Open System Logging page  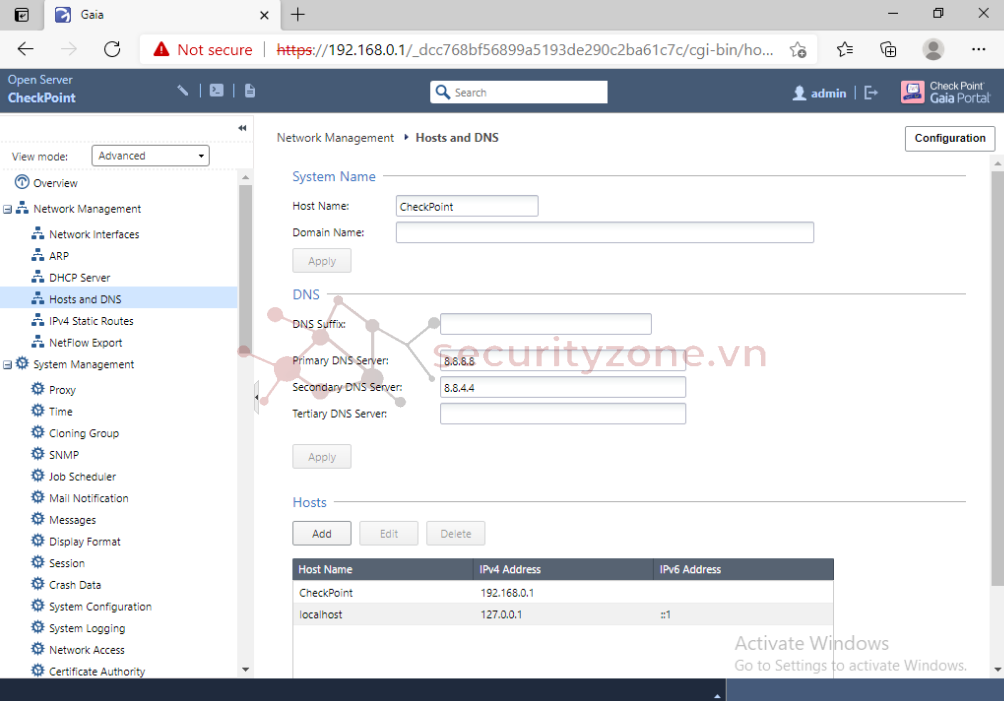(x=87, y=629)
